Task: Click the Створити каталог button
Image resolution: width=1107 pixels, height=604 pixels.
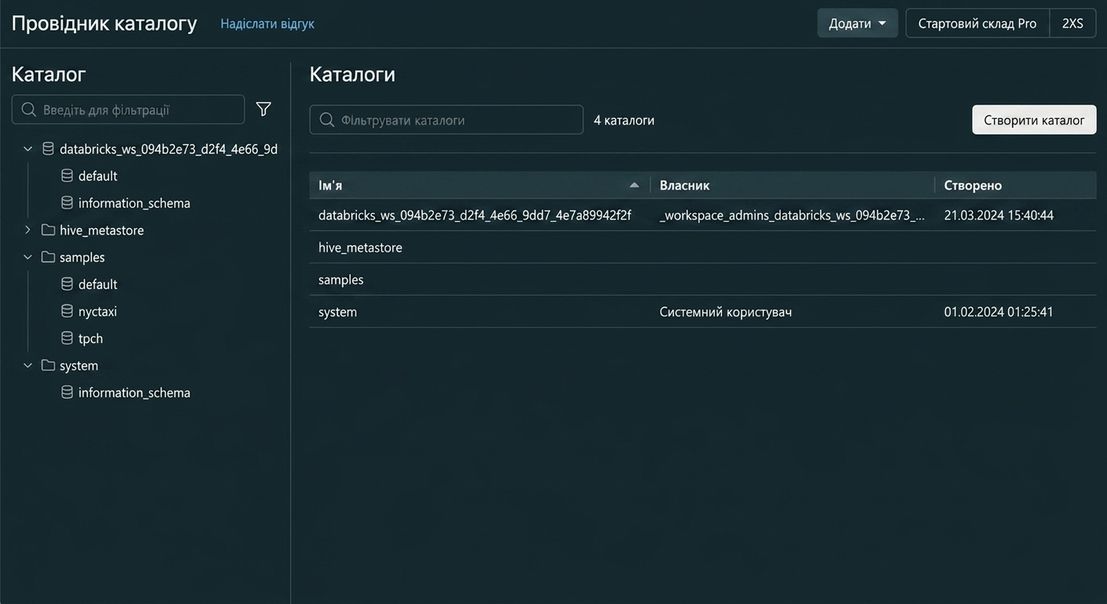Action: point(1034,120)
